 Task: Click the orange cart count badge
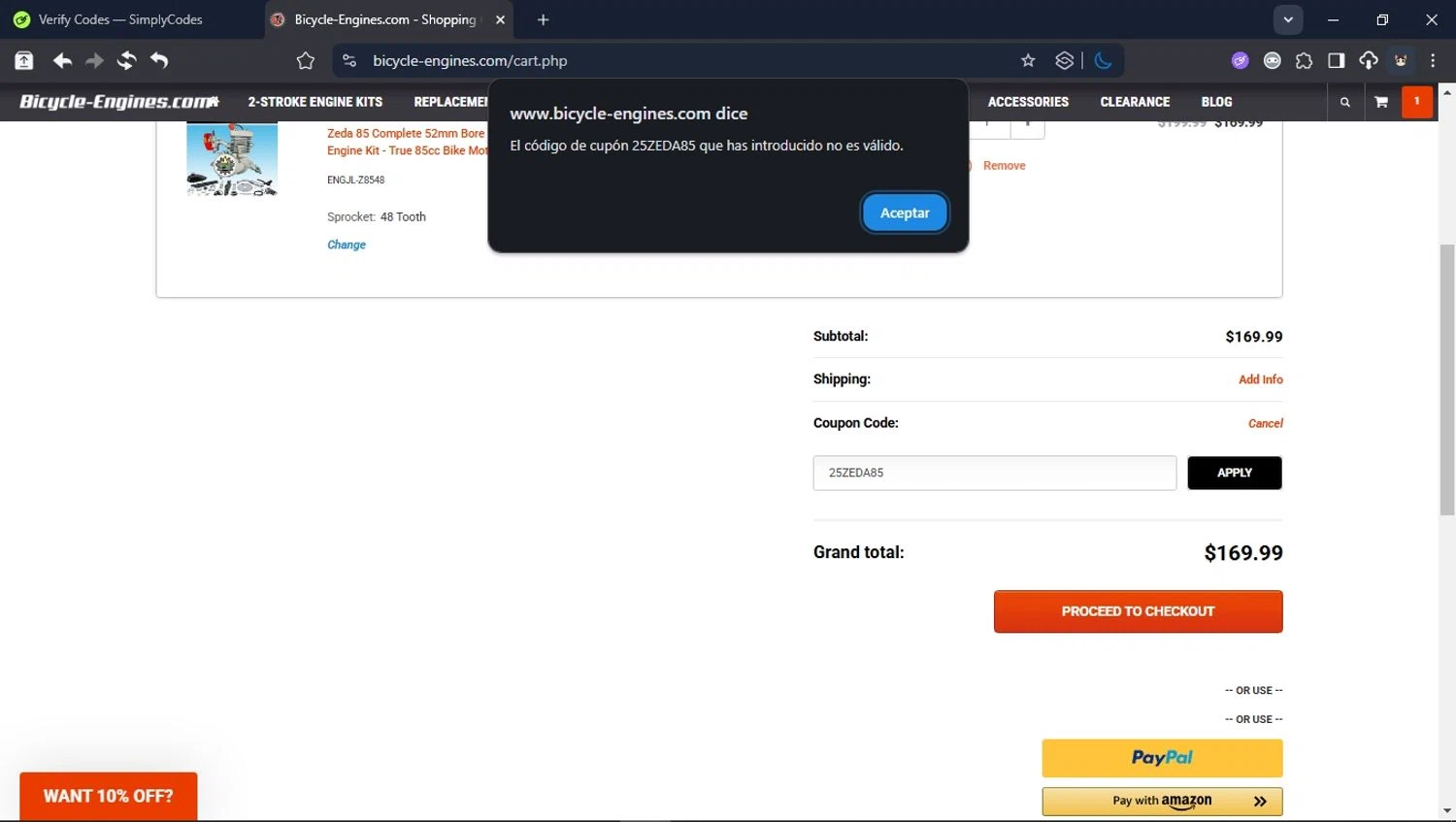click(x=1417, y=102)
